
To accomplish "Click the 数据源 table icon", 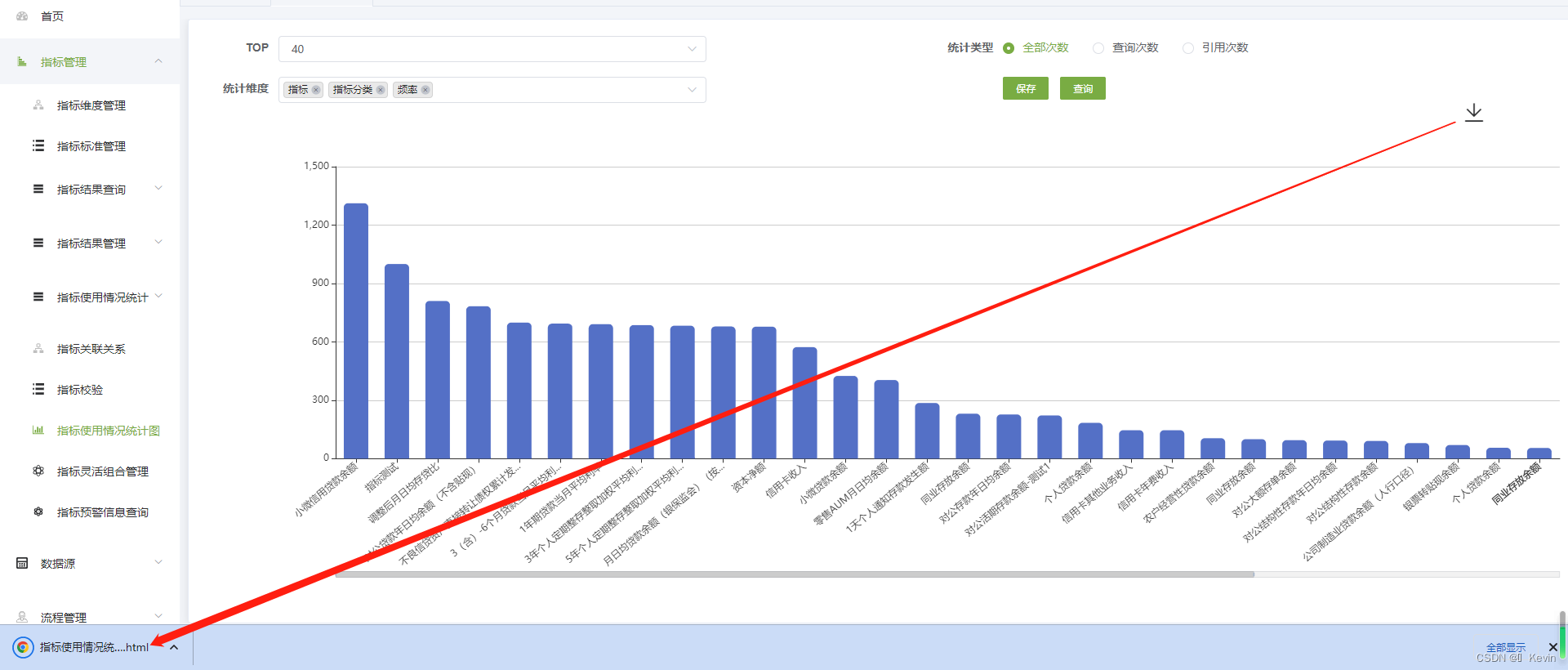I will (22, 564).
